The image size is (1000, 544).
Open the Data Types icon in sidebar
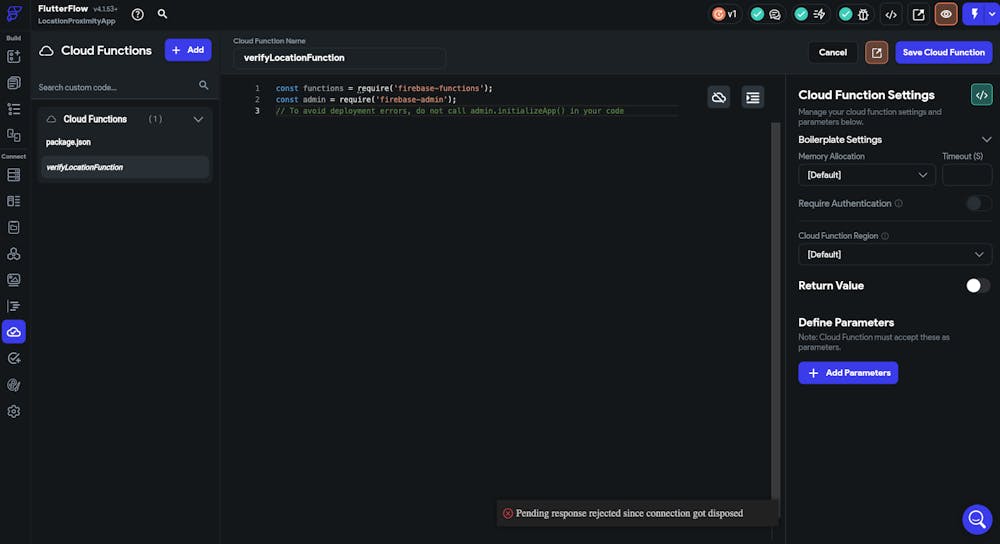click(13, 201)
